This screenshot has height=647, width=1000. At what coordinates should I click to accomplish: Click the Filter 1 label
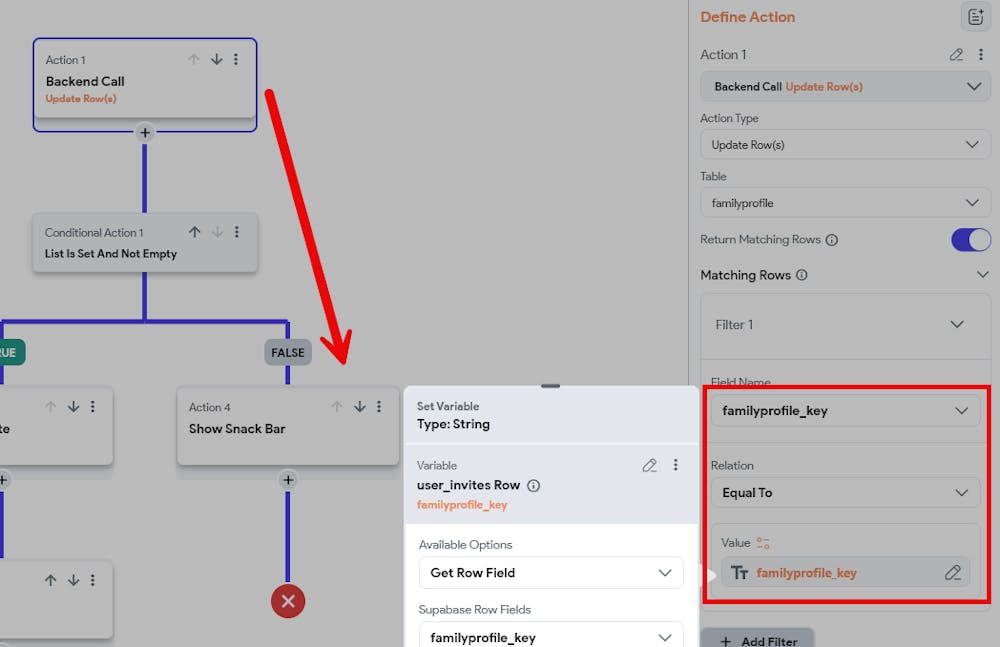pos(734,325)
